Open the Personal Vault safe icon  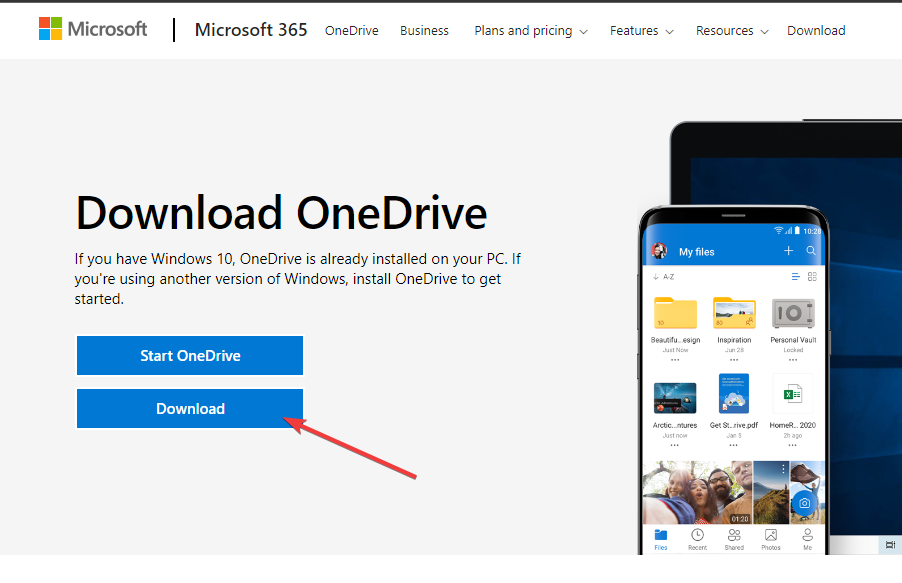coord(793,314)
